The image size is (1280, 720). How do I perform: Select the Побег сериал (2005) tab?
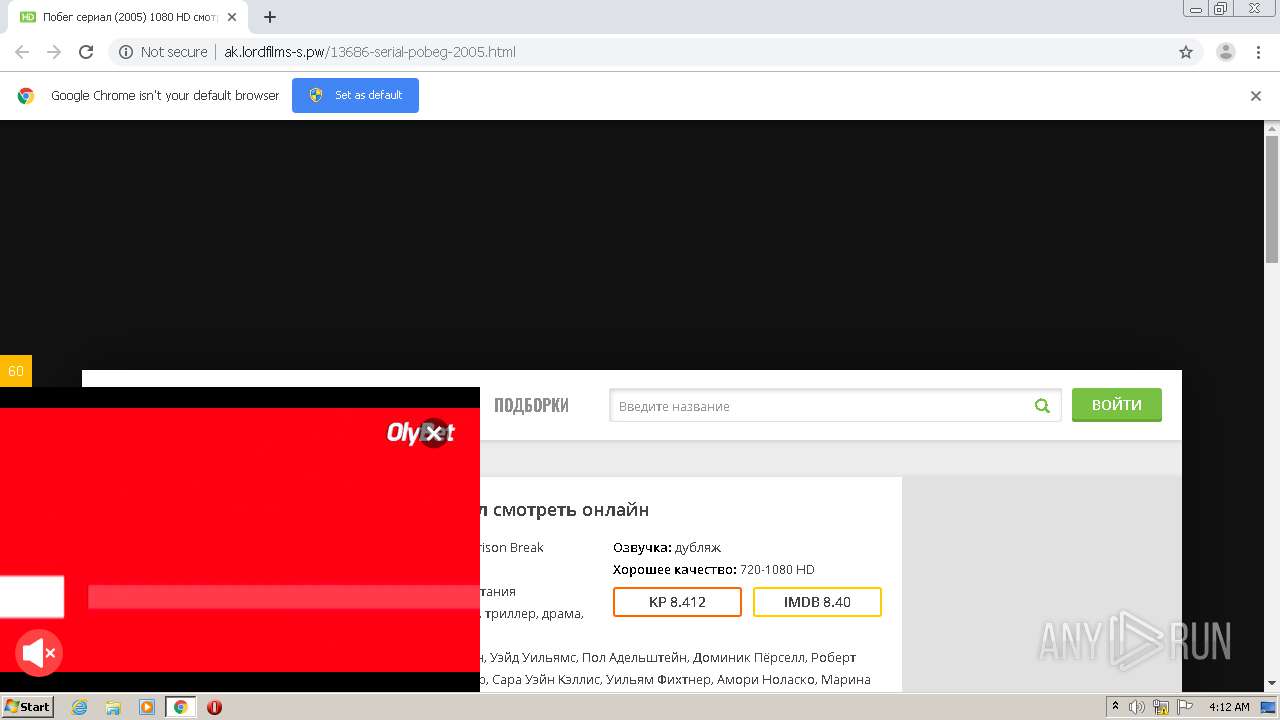127,17
